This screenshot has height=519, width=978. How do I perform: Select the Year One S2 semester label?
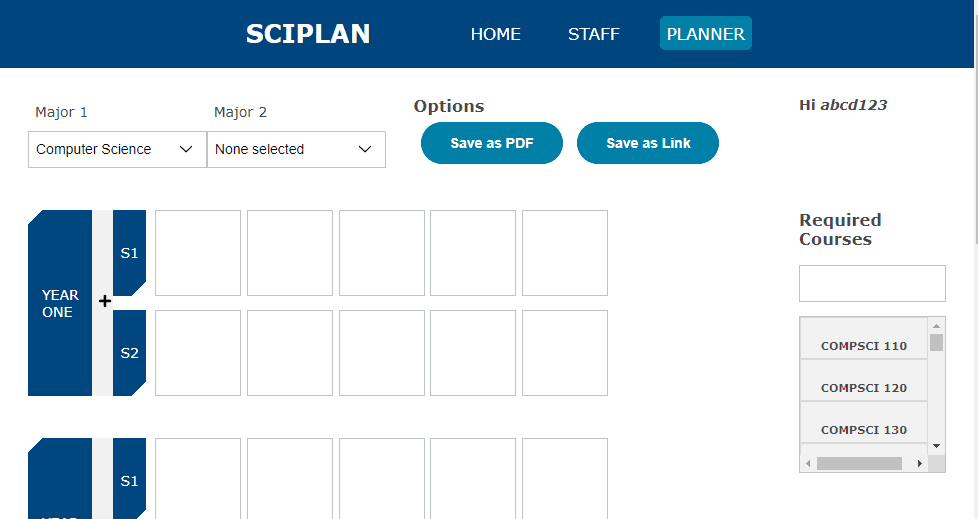[129, 353]
